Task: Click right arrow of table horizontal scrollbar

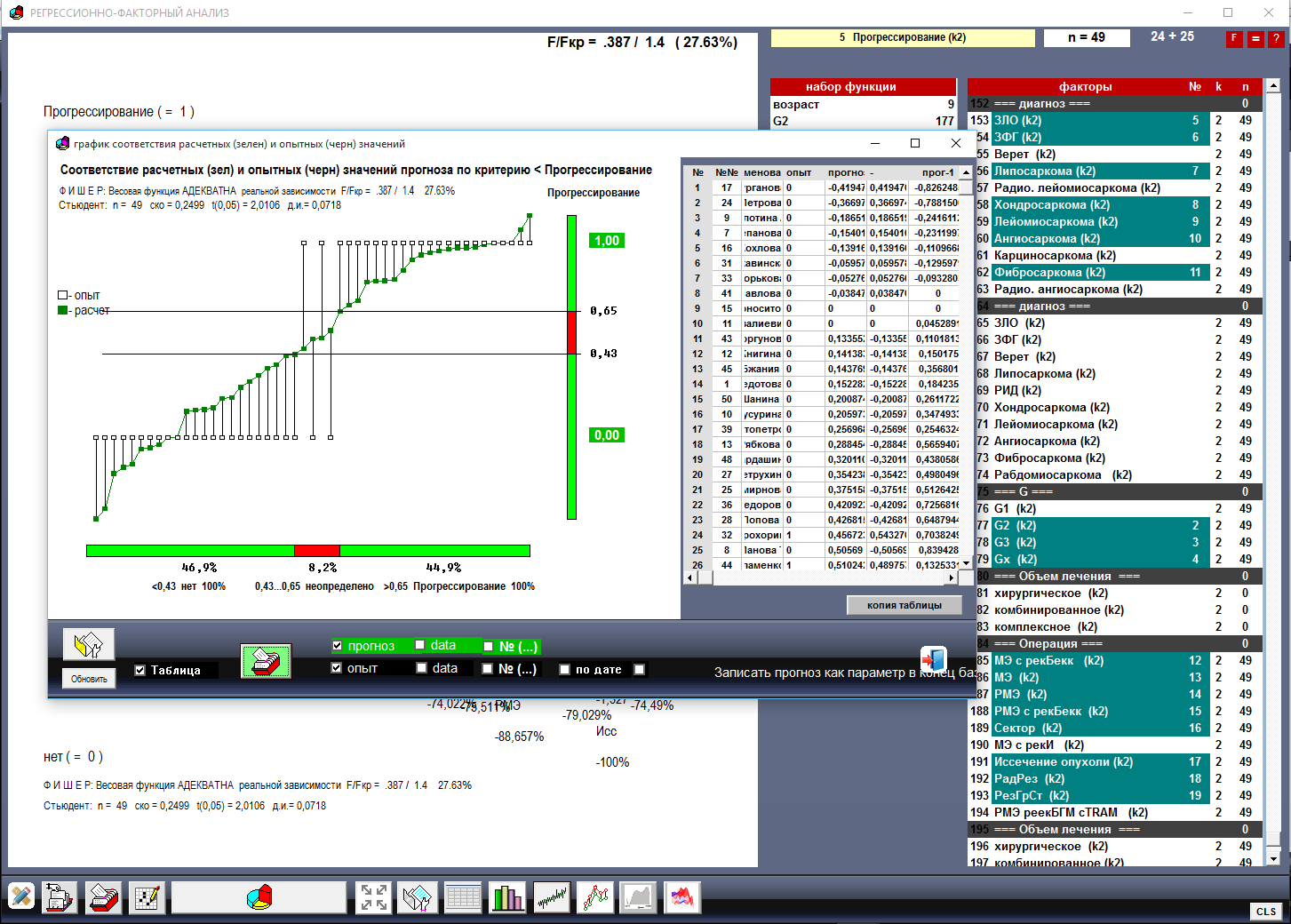Action: (x=952, y=577)
